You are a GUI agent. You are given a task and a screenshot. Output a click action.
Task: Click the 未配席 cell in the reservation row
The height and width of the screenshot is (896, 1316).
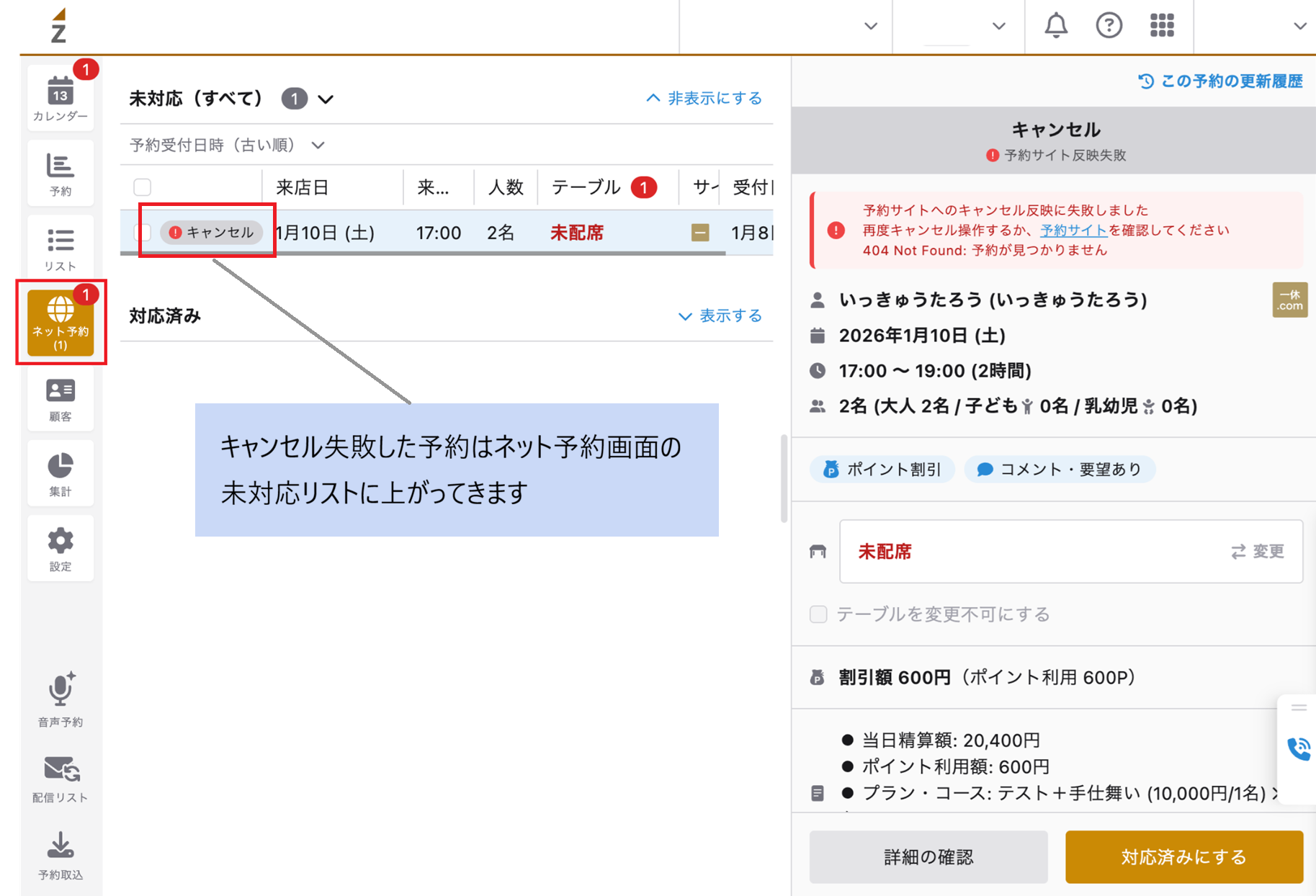[x=577, y=233]
